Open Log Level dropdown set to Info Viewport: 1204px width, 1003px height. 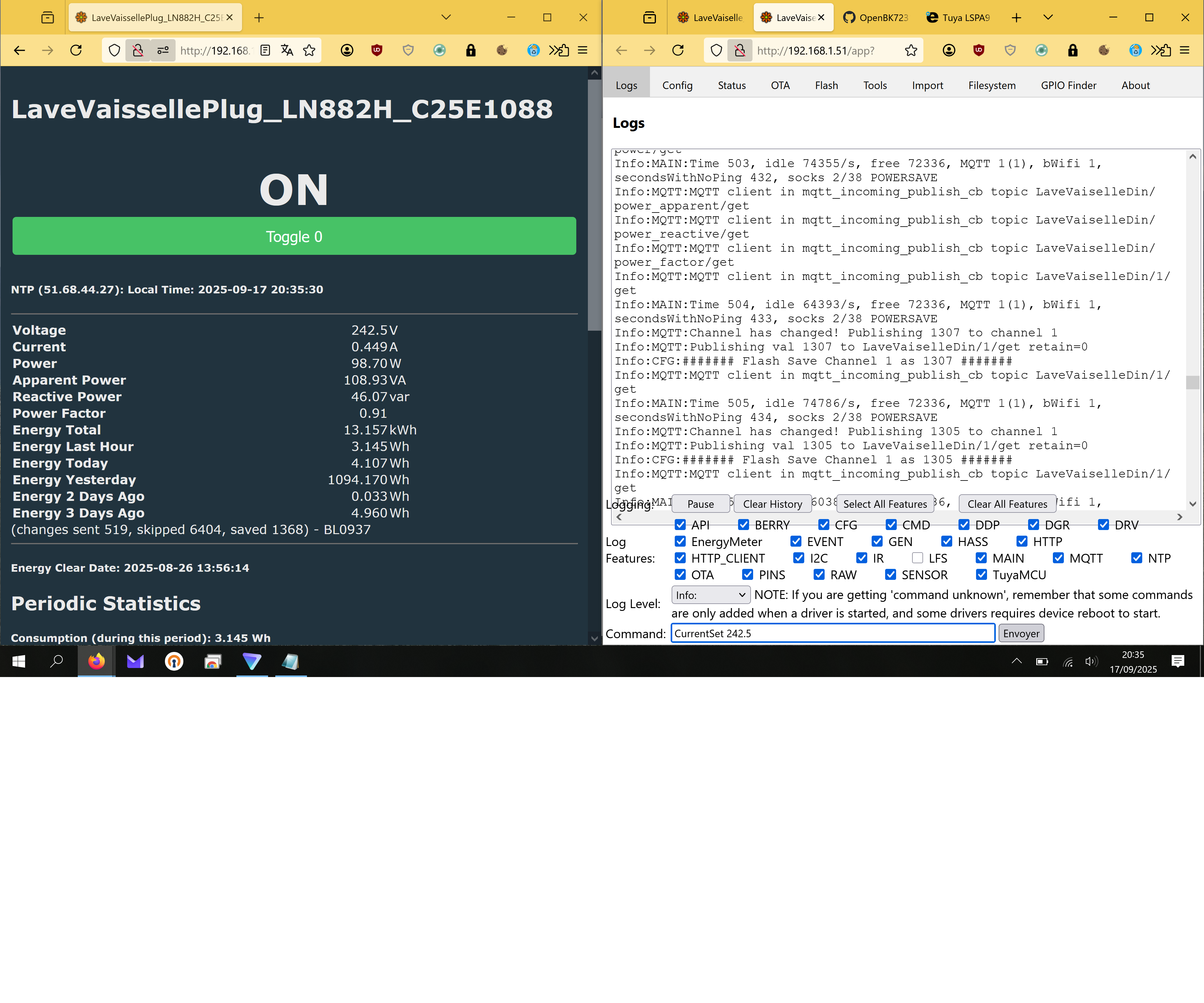pyautogui.click(x=711, y=595)
